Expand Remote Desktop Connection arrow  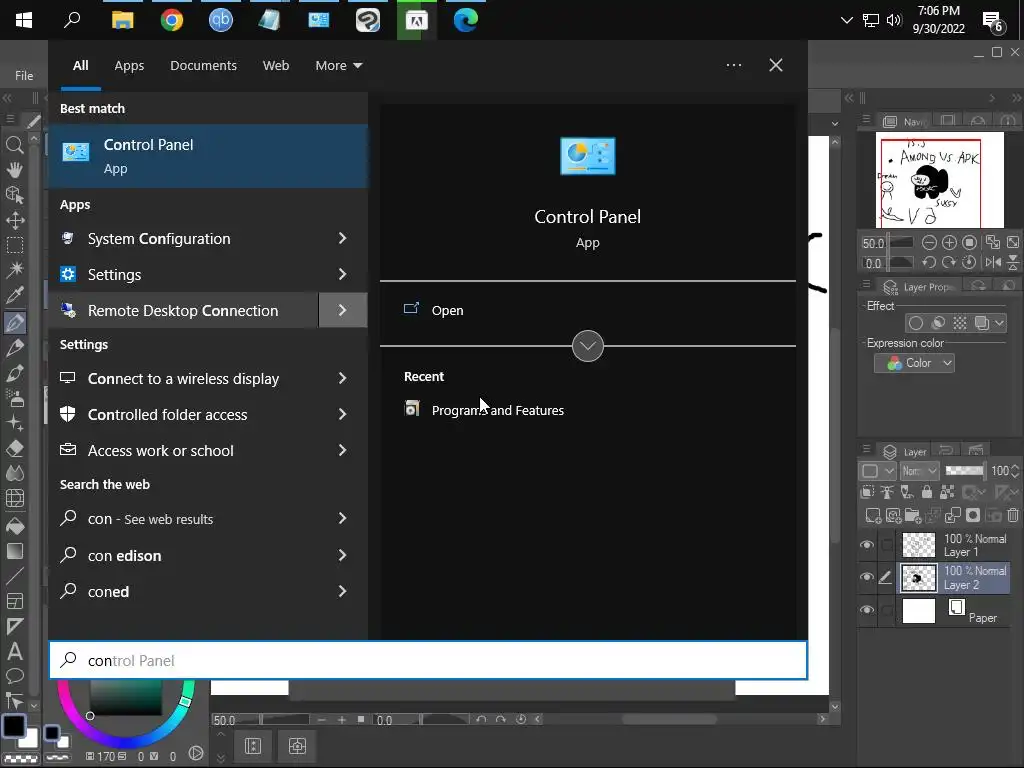coord(343,310)
